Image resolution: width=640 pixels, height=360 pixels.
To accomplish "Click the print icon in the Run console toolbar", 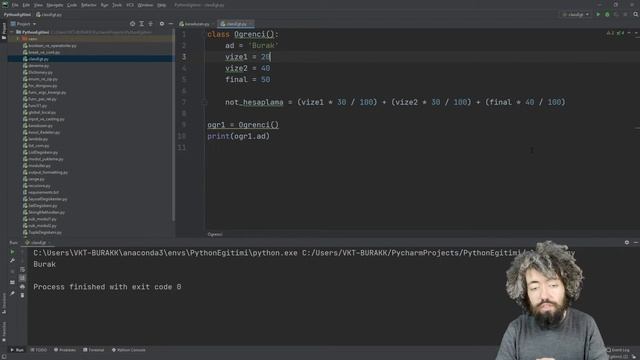I will [x=22, y=287].
